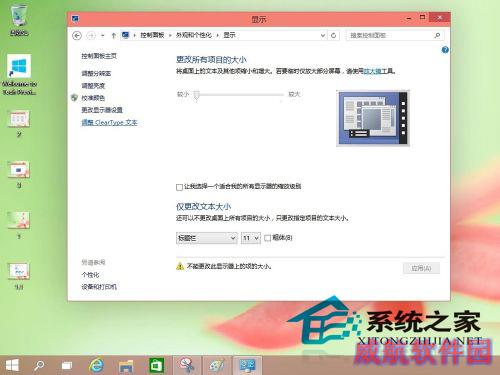
Task: Select 外观和个性化 in the breadcrumb path
Action: 194,35
